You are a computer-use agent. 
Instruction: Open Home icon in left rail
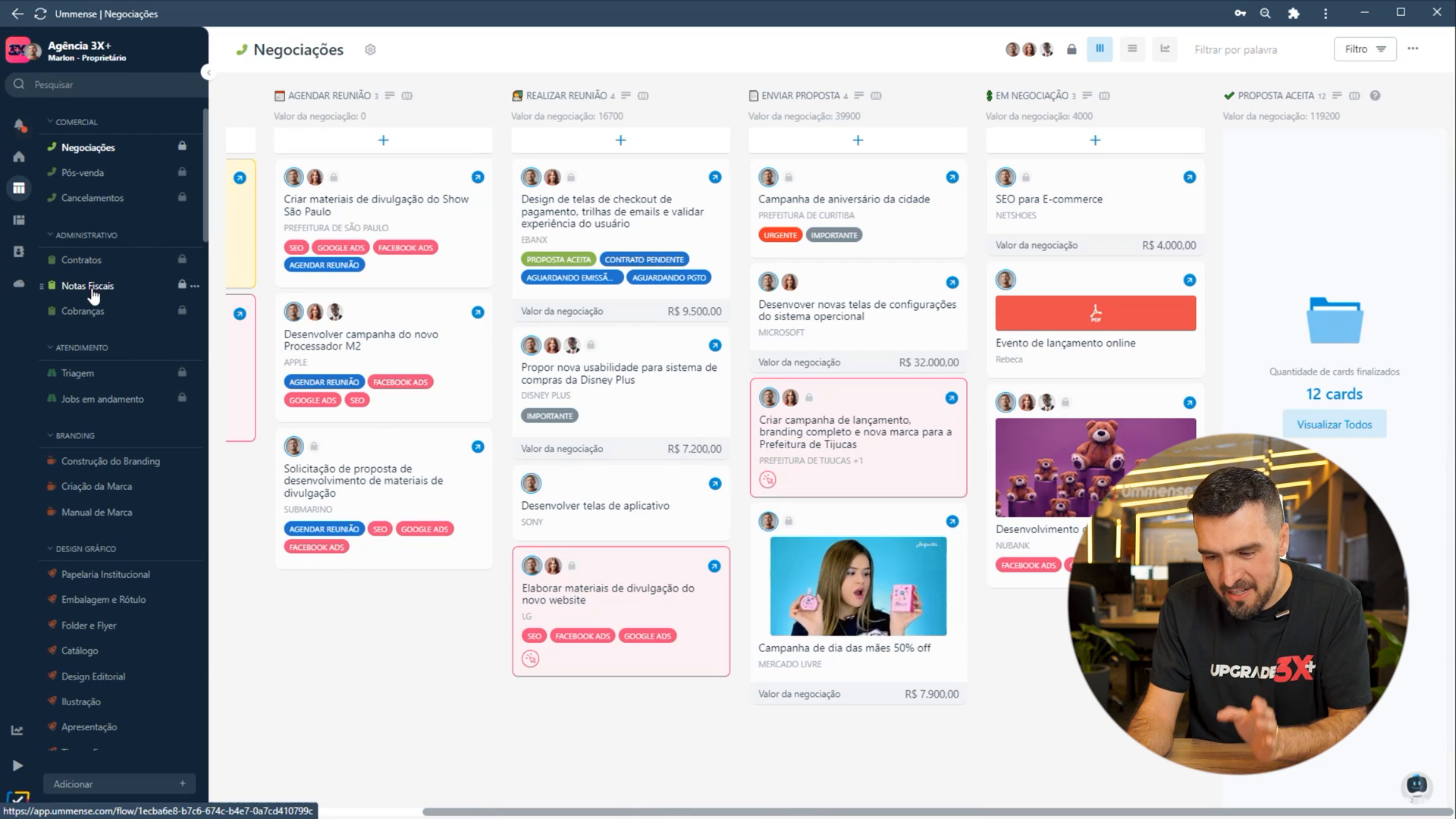tap(19, 156)
